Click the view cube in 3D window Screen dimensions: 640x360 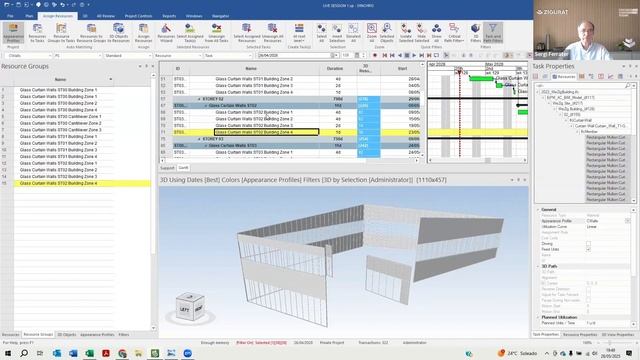190,307
